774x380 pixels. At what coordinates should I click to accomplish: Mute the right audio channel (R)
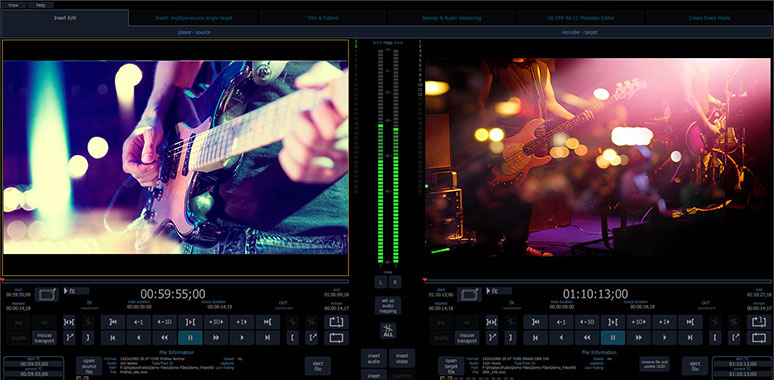pyautogui.click(x=395, y=282)
